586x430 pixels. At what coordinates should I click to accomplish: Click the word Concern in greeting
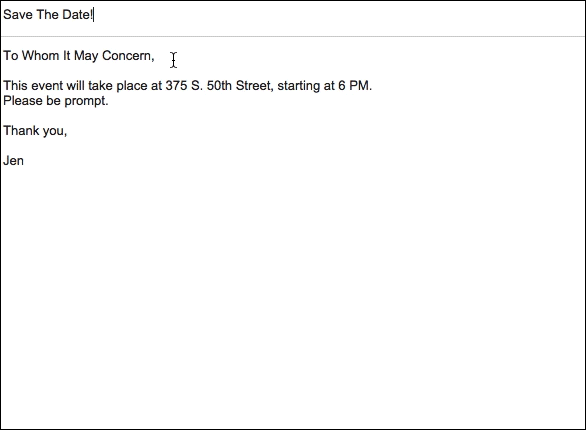(x=127, y=56)
